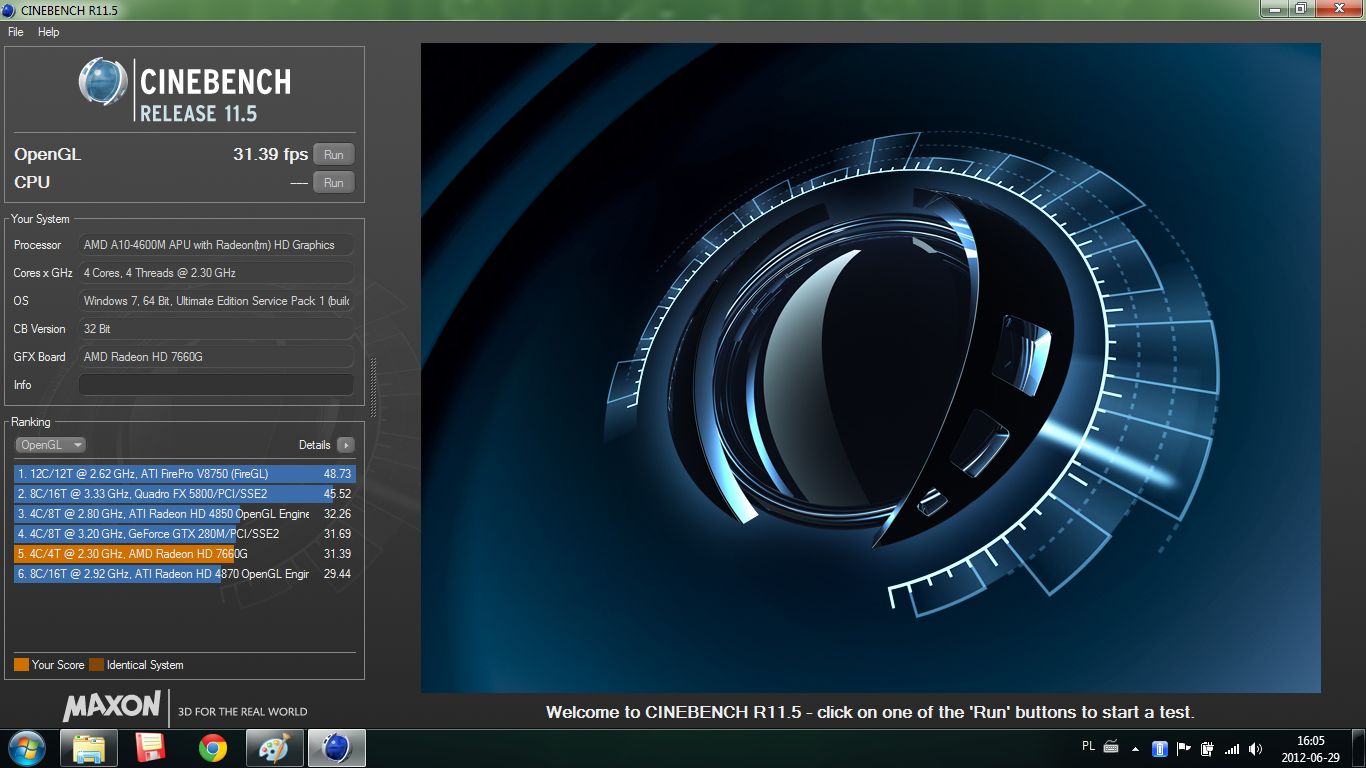This screenshot has height=768, width=1366.
Task: Open the Action Center flag icon
Action: tap(1184, 748)
